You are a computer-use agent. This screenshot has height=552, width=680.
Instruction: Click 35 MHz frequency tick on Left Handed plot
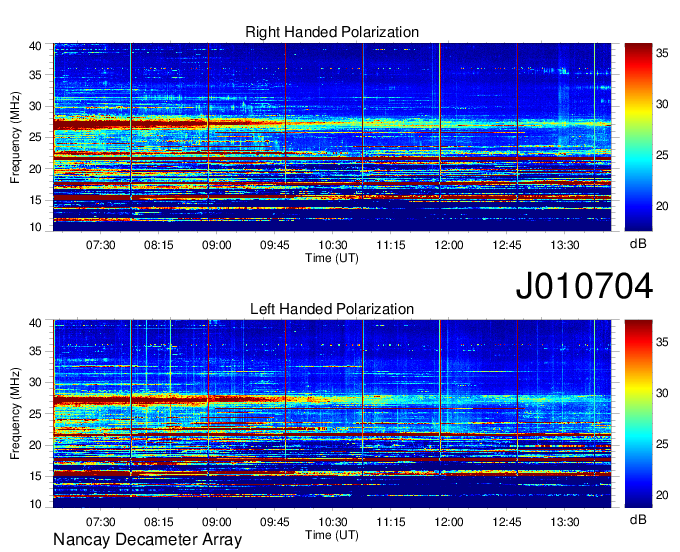coord(36,351)
